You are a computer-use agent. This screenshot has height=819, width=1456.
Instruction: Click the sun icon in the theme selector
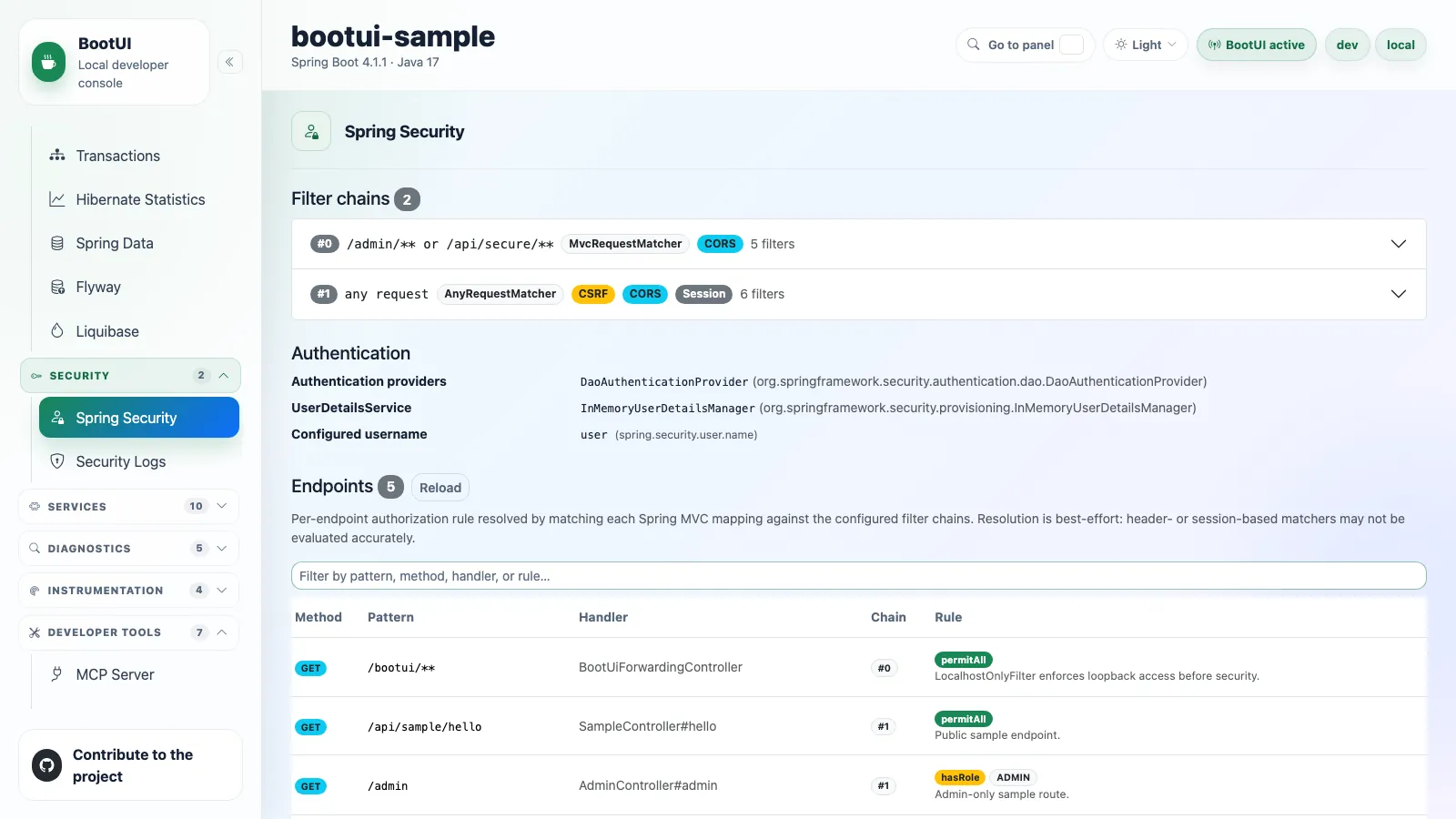click(x=1121, y=45)
